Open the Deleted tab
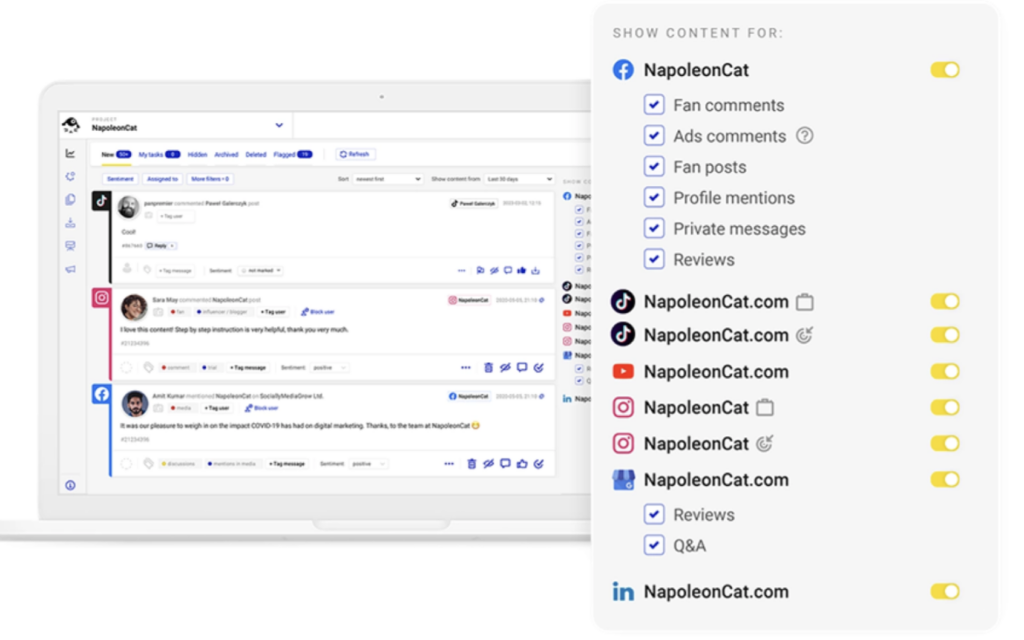 pos(255,155)
